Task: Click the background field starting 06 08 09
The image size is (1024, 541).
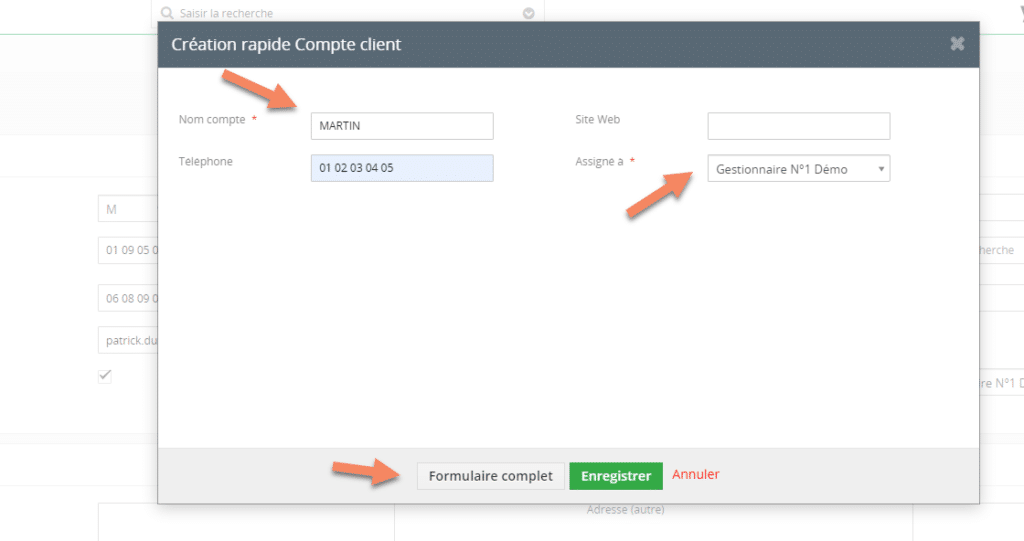Action: 128,298
